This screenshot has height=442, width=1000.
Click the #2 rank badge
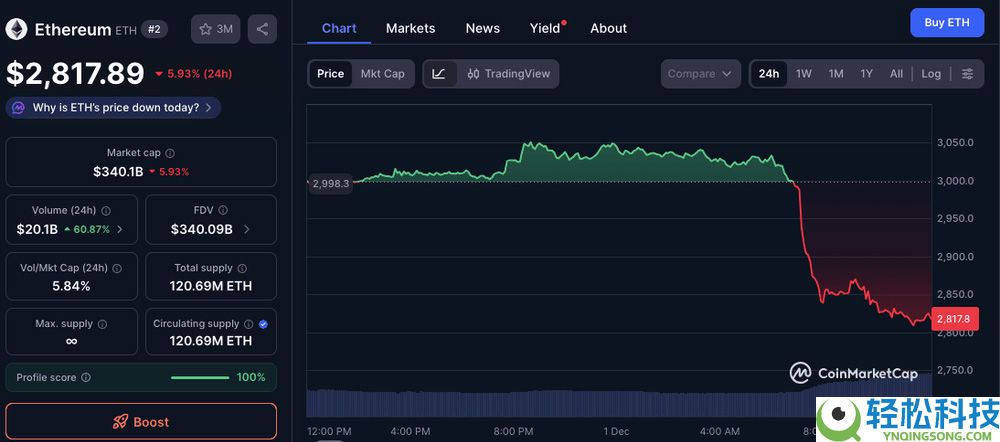154,29
